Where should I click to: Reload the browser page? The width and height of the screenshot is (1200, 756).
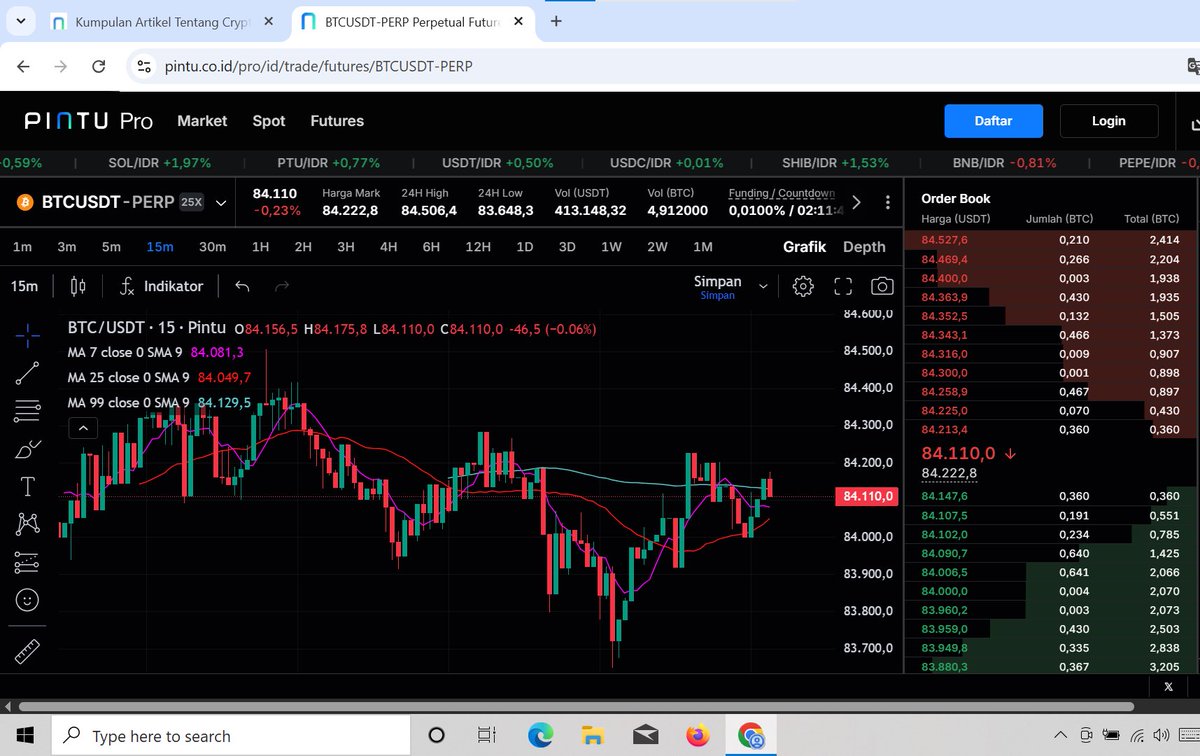pyautogui.click(x=99, y=67)
